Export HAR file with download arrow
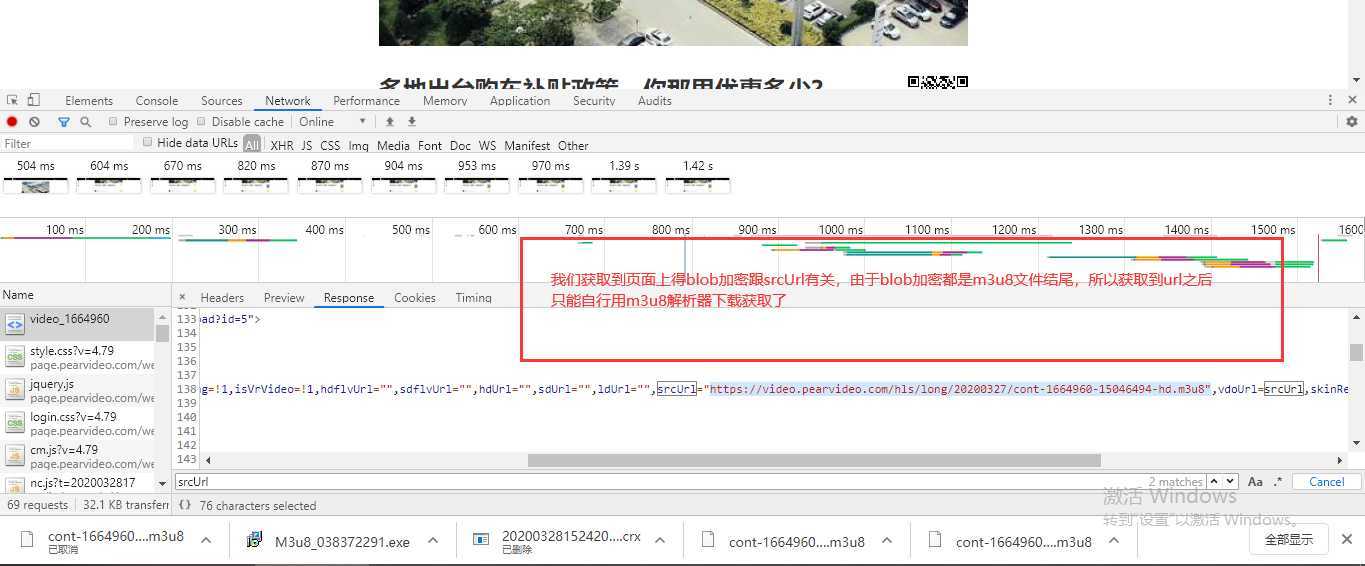Image resolution: width=1365 pixels, height=566 pixels. point(411,122)
